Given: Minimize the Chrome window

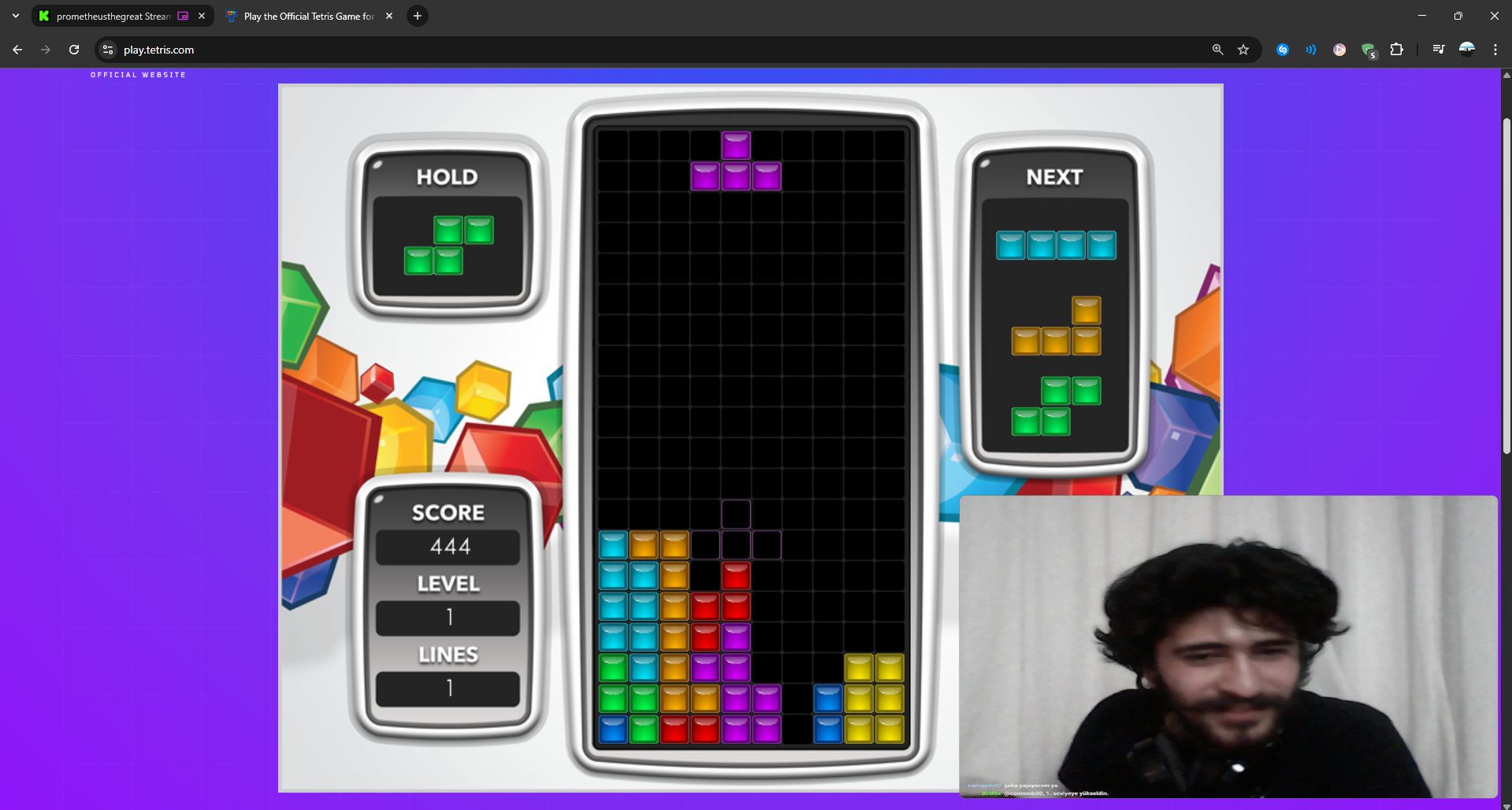Looking at the screenshot, I should tap(1422, 16).
